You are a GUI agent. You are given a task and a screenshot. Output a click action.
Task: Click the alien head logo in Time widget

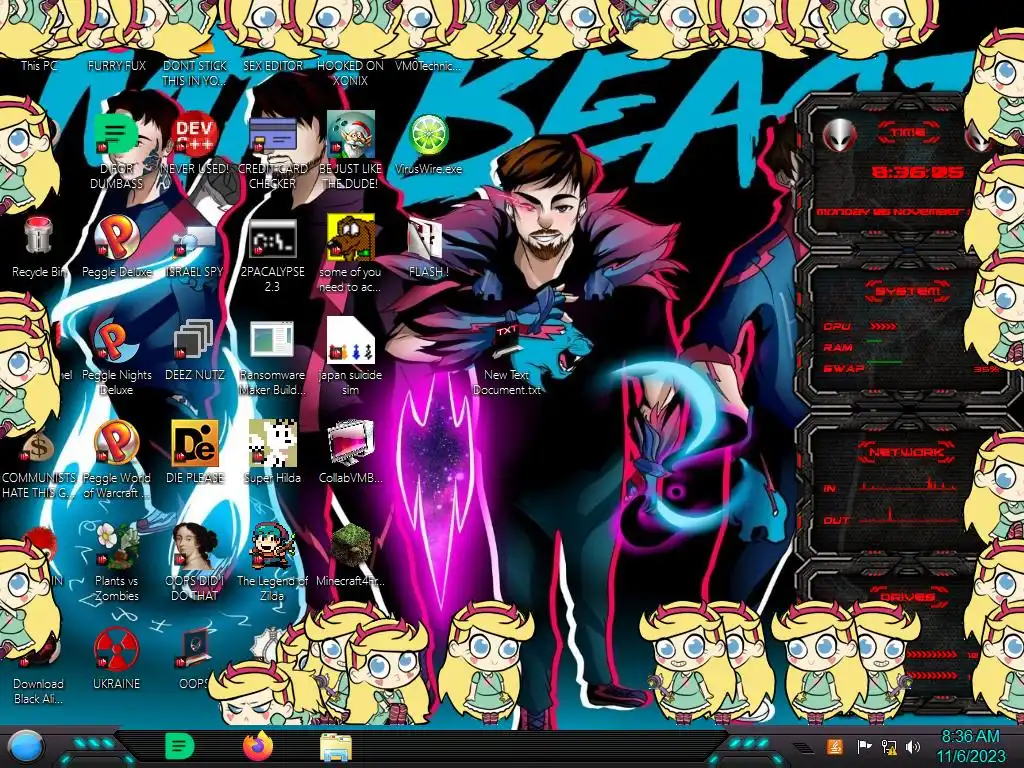[x=839, y=136]
